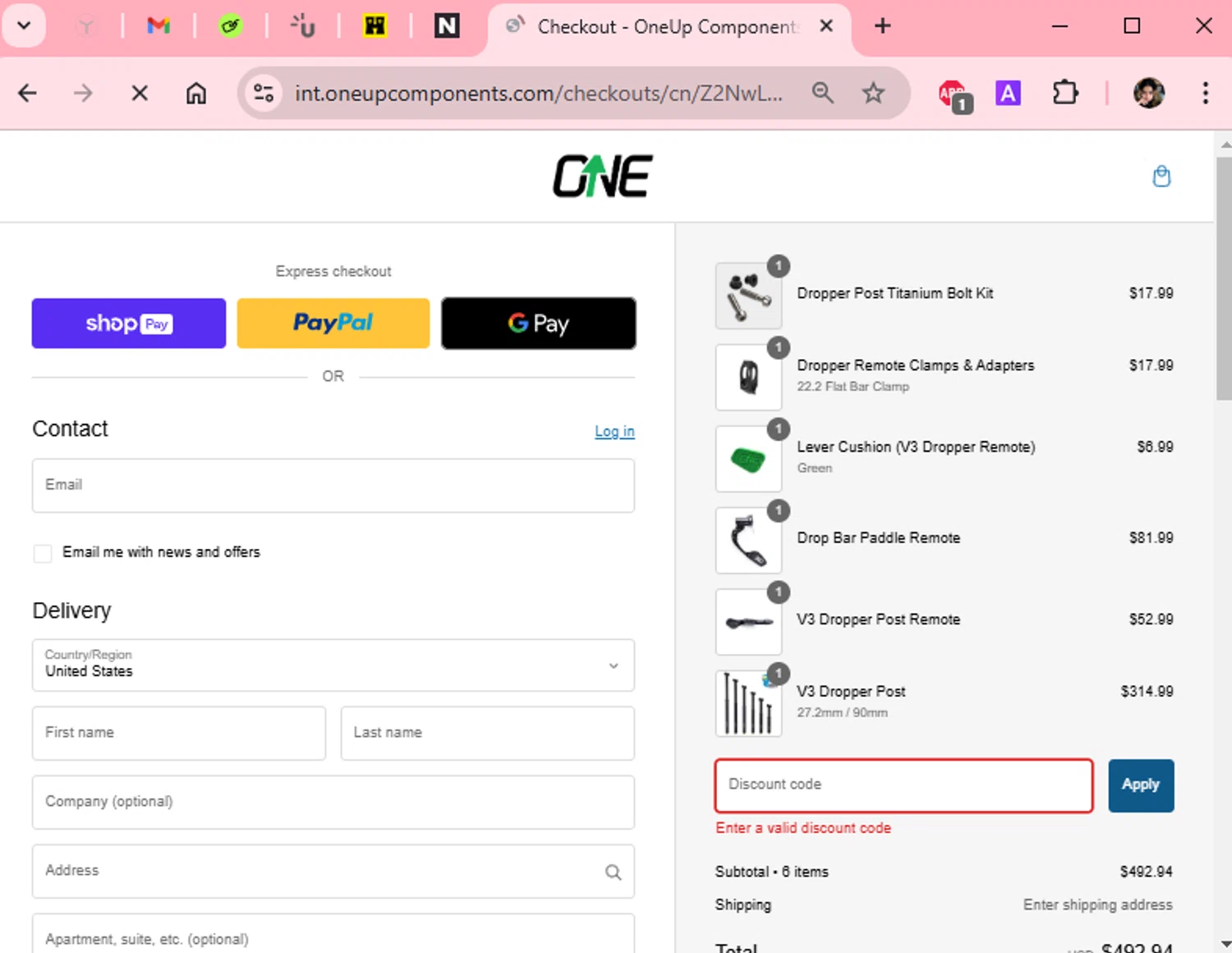Focus the Apartment, suite field
1232x953 pixels.
click(333, 935)
